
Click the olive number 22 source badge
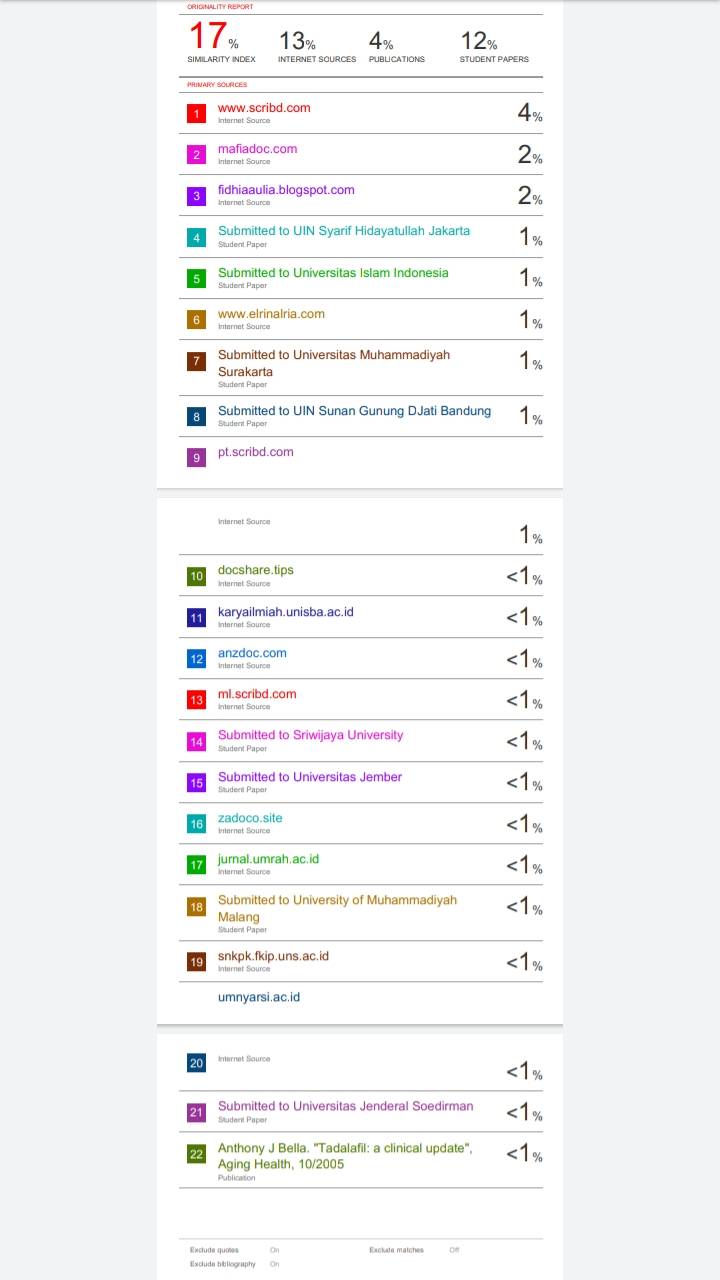pyautogui.click(x=197, y=1154)
